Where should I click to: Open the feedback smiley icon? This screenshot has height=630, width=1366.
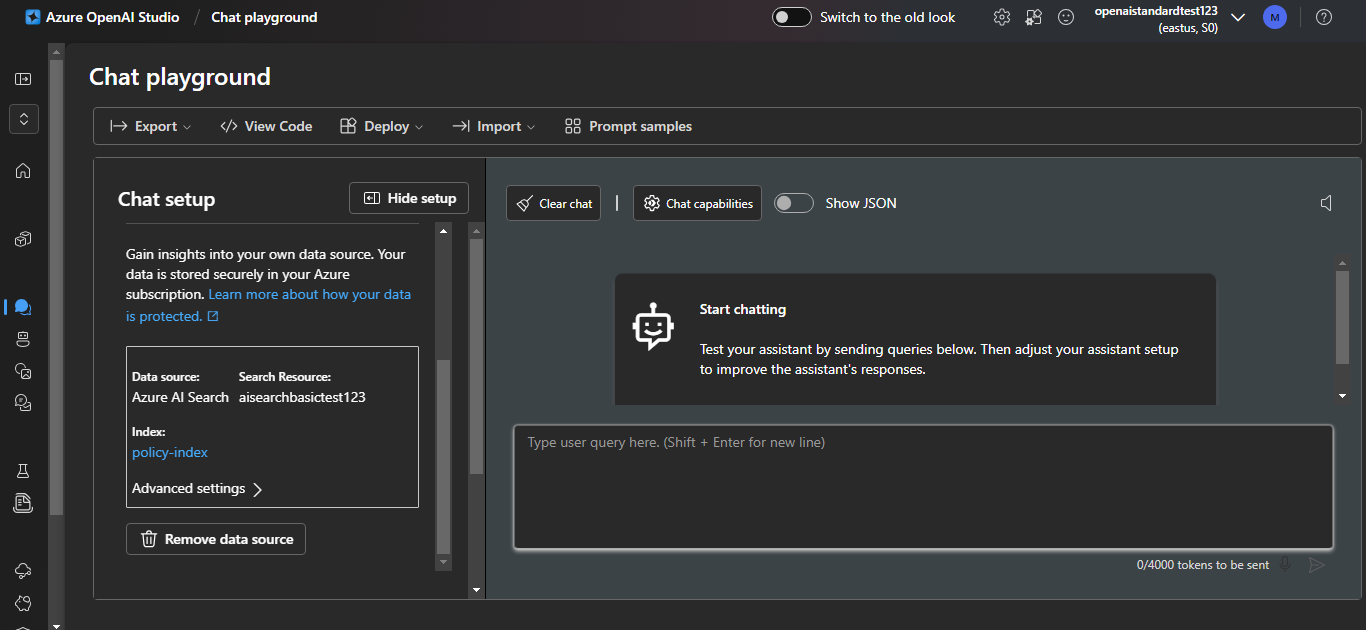pyautogui.click(x=1066, y=17)
